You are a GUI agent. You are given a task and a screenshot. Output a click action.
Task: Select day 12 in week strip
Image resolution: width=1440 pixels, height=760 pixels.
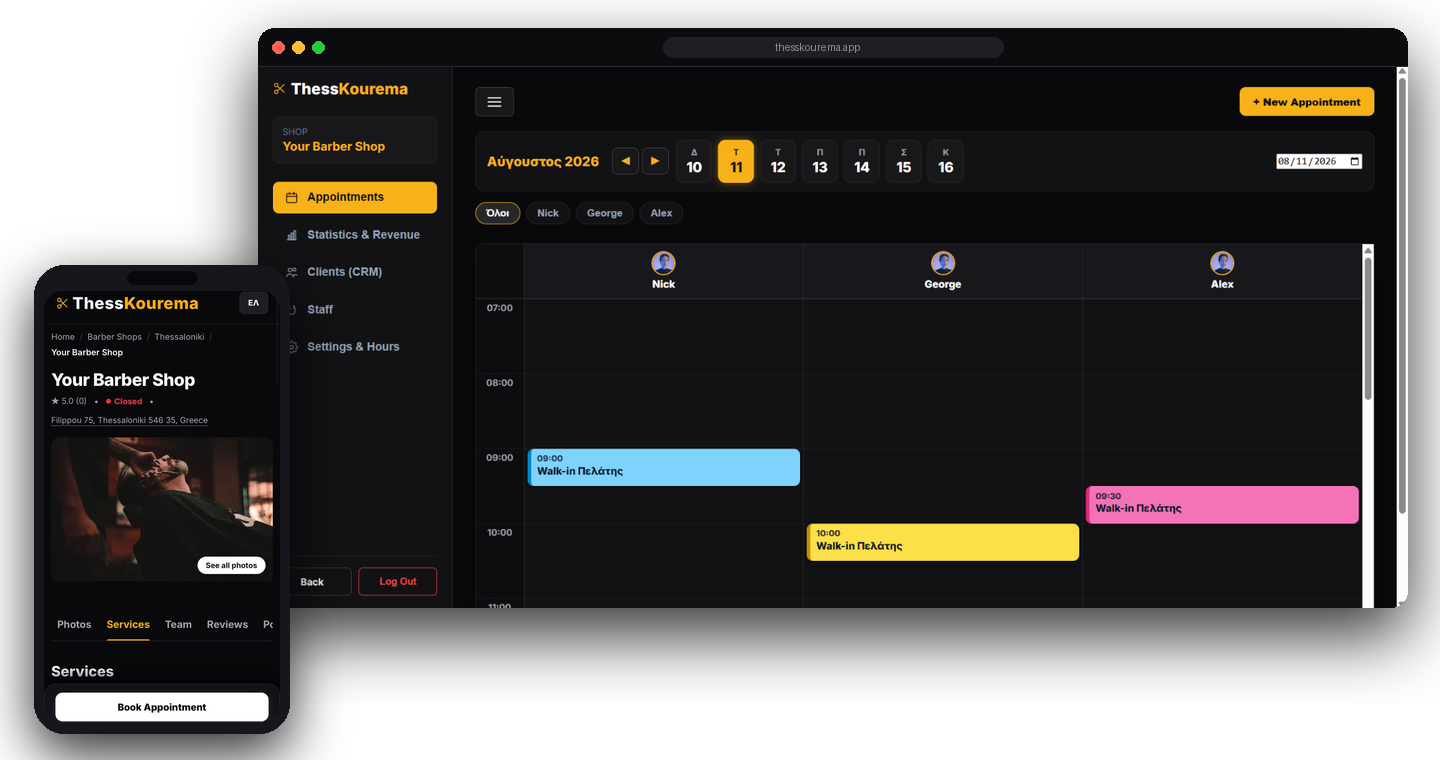pyautogui.click(x=778, y=161)
